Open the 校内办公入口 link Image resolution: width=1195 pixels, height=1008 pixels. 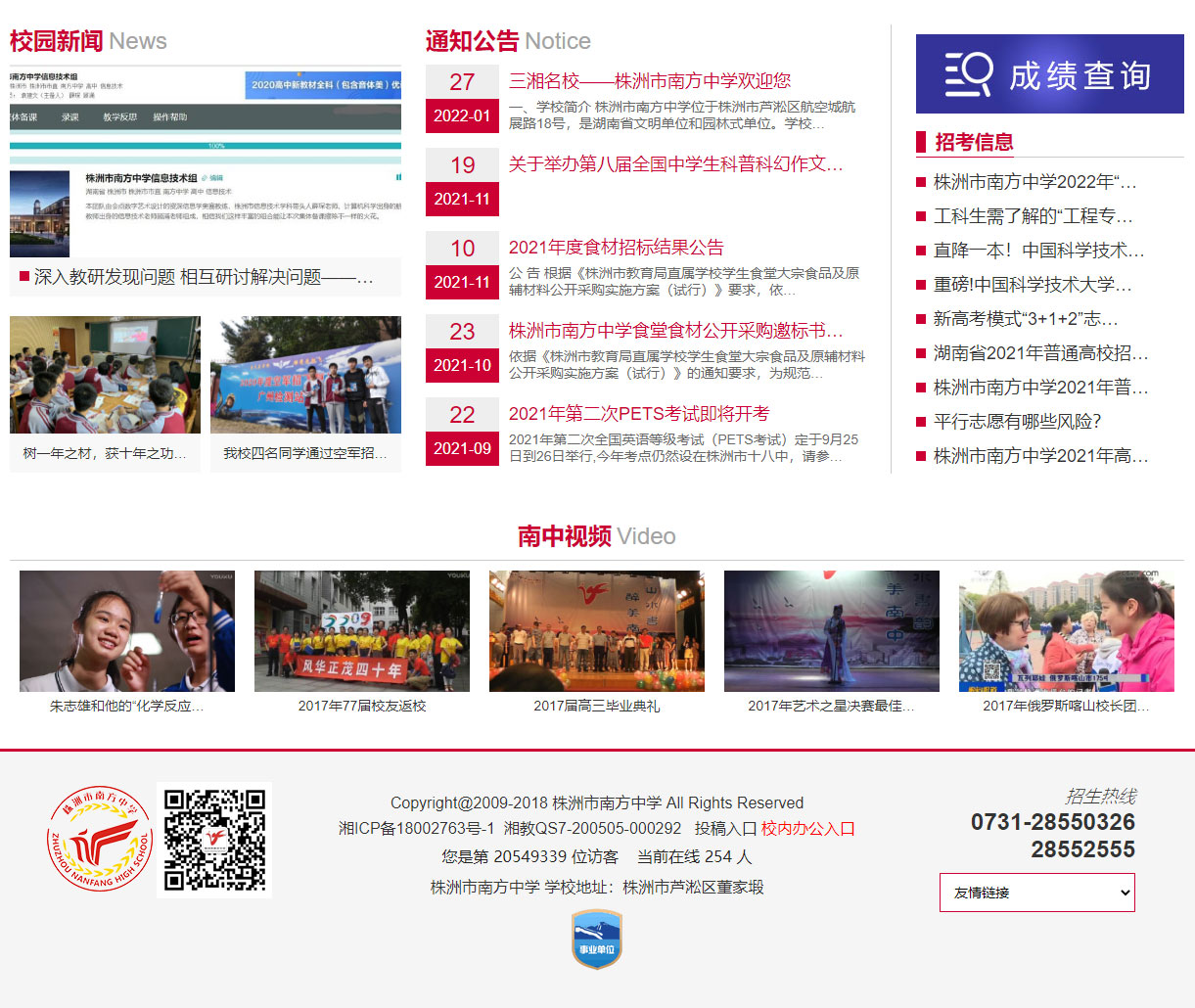[807, 828]
